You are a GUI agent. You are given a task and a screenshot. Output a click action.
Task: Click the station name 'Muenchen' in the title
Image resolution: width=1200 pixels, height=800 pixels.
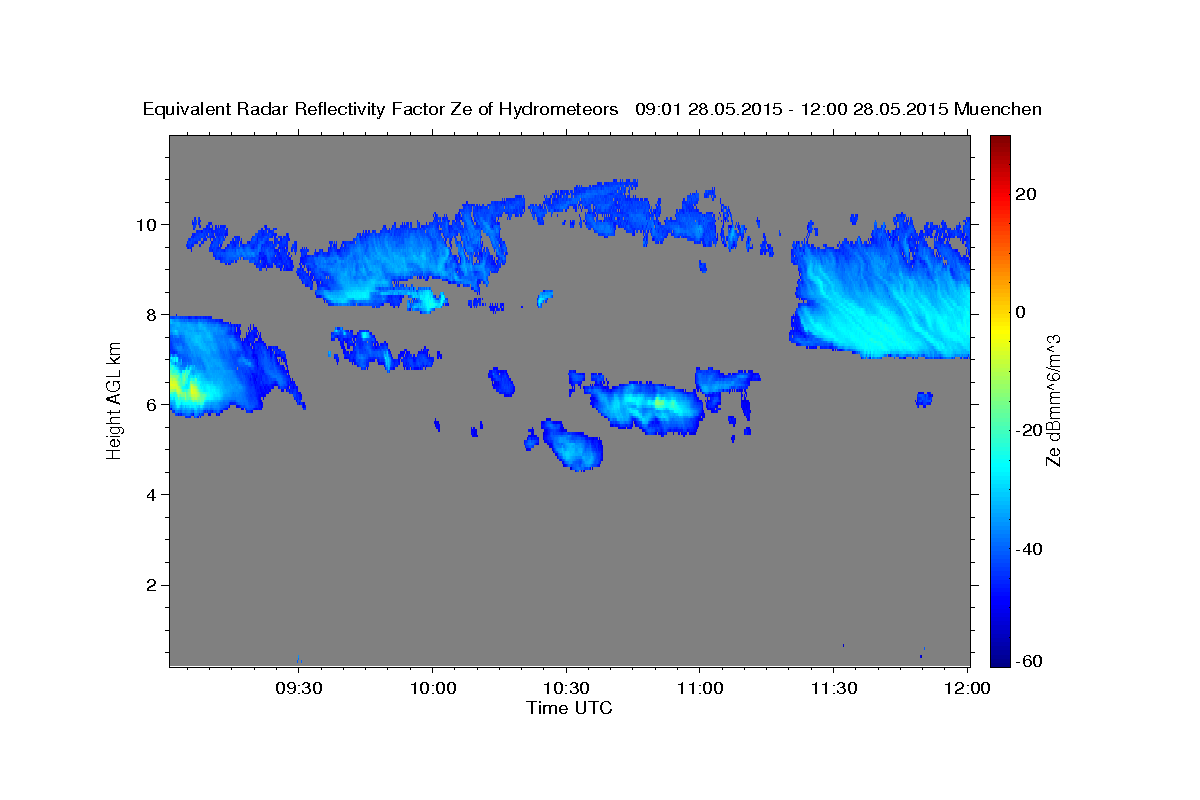999,110
